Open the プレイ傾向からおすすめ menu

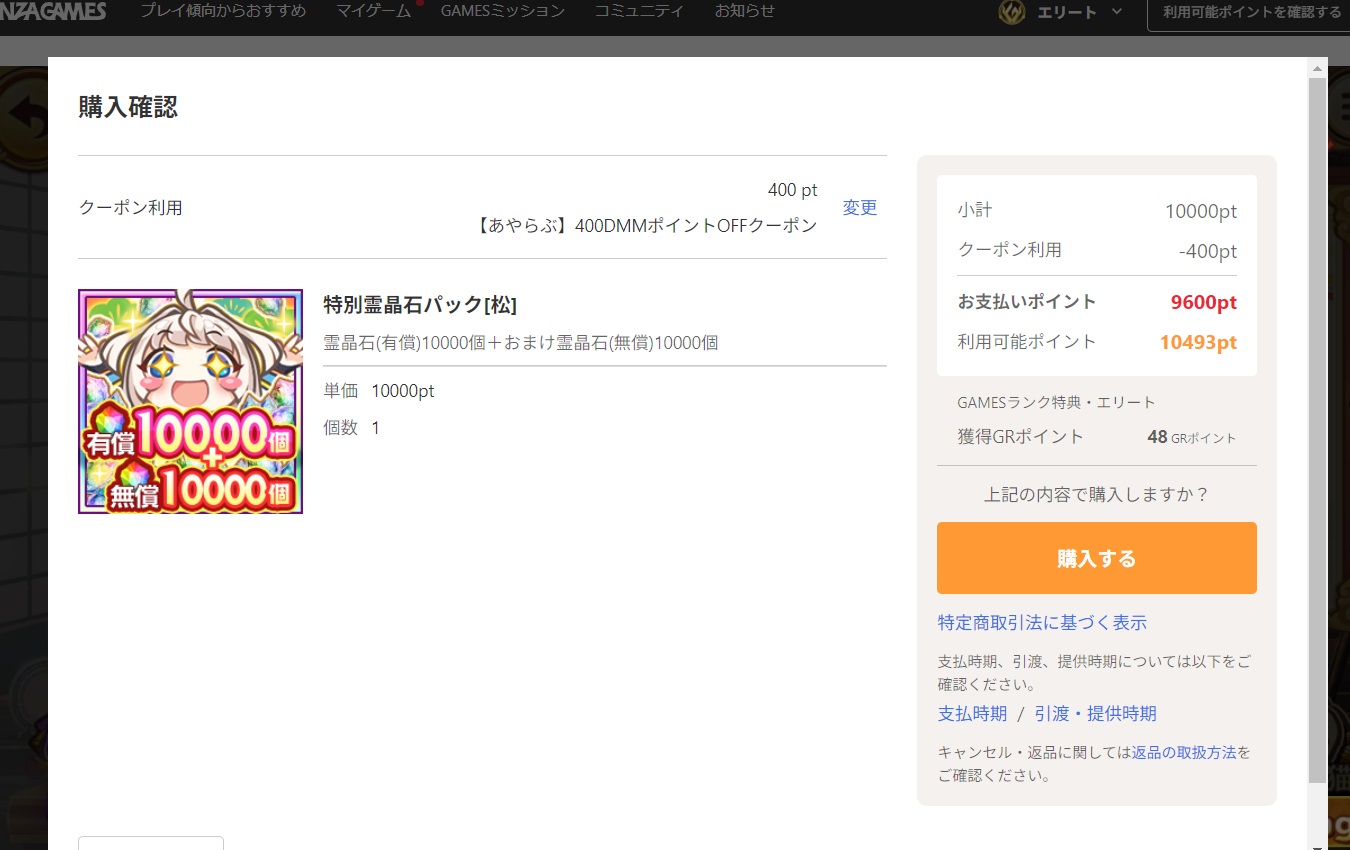pyautogui.click(x=223, y=11)
